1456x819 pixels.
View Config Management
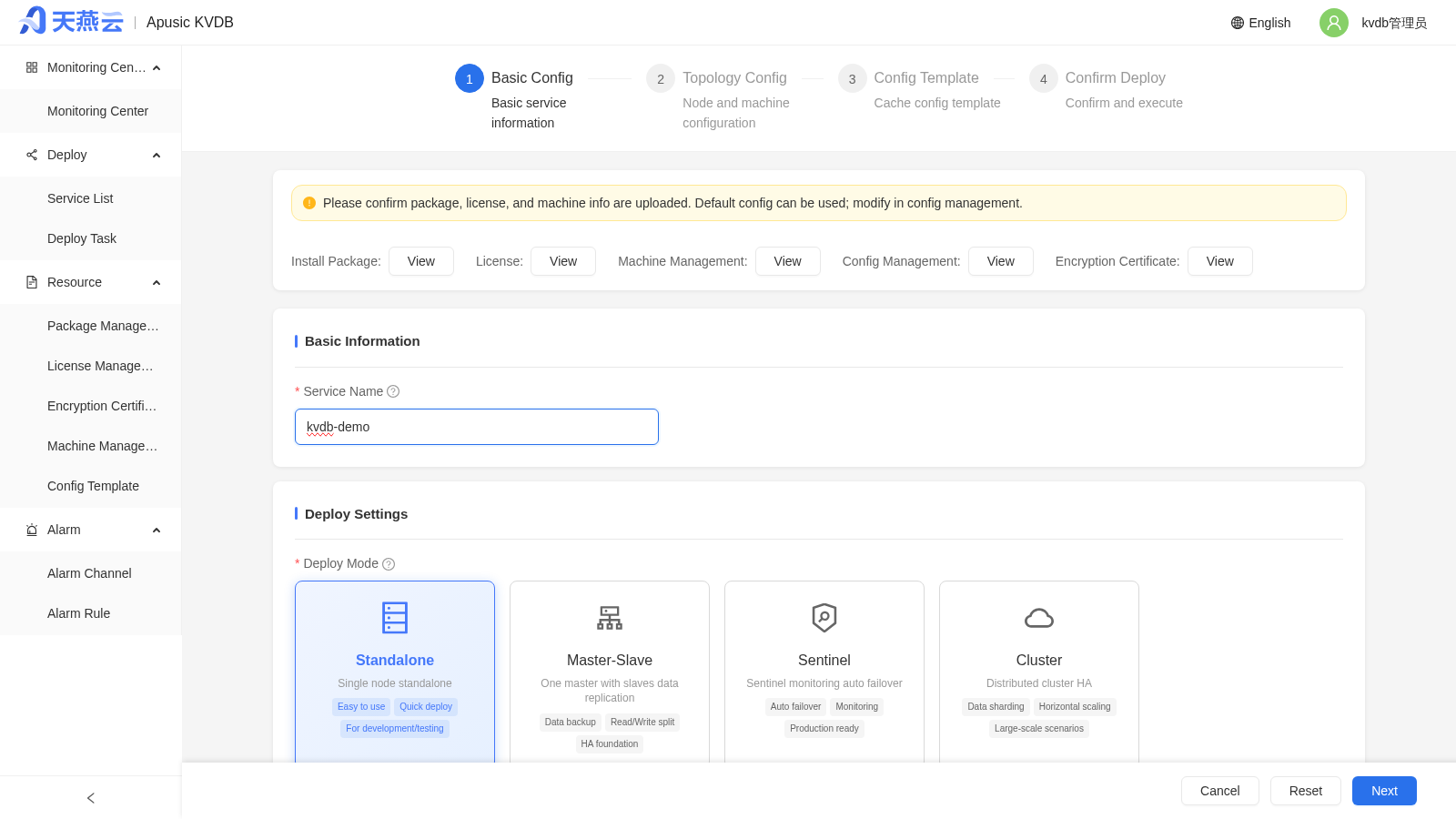click(x=1001, y=261)
